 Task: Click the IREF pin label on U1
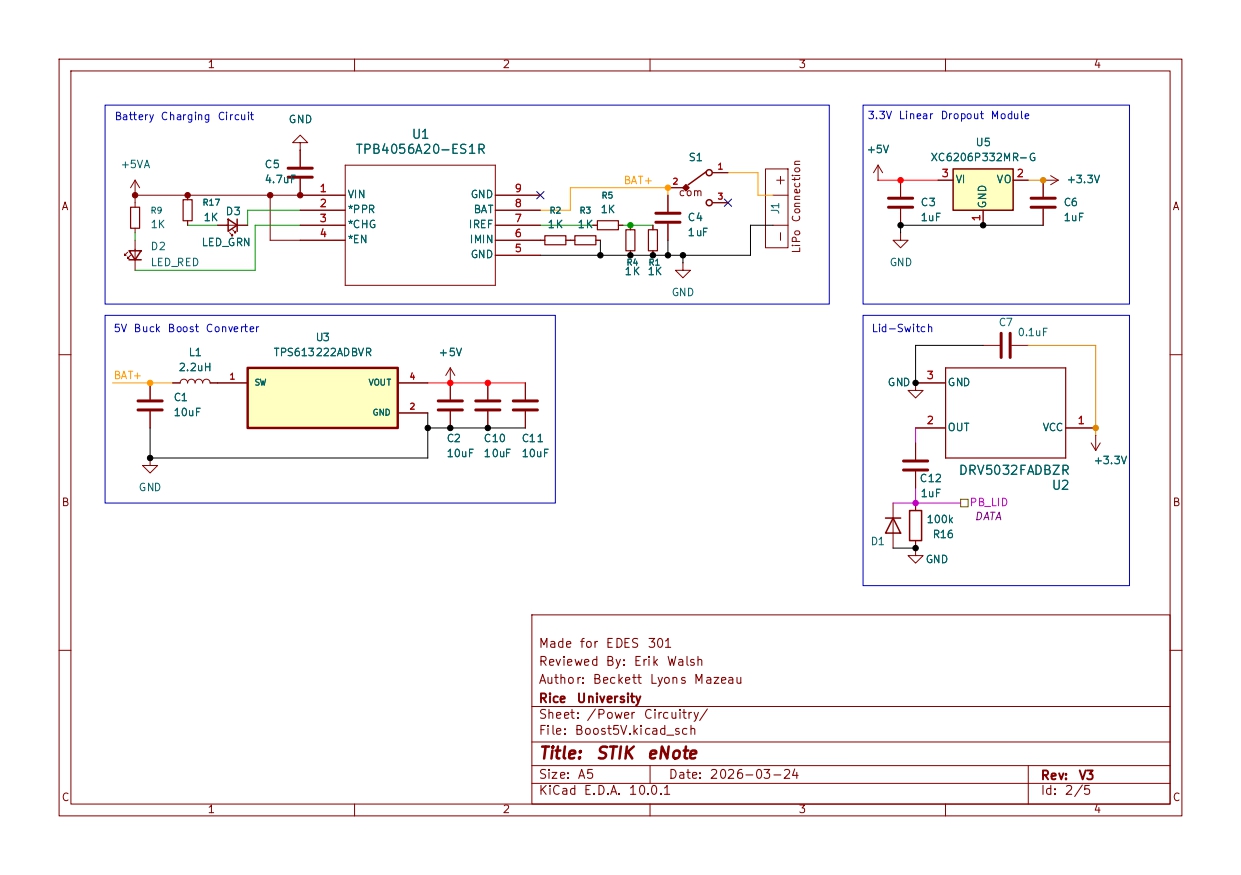pos(481,225)
